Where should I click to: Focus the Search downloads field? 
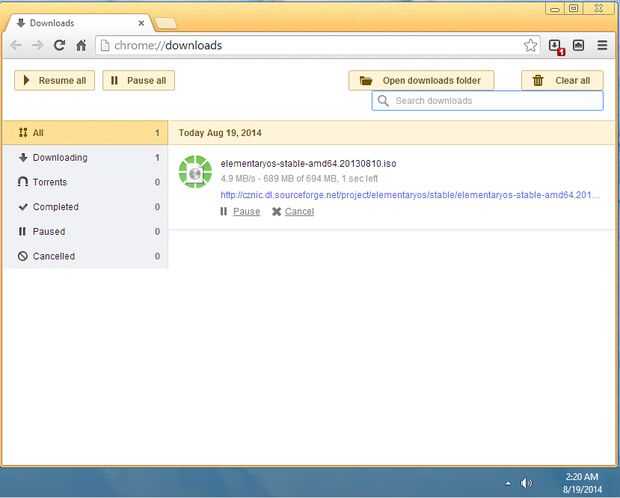[x=488, y=100]
